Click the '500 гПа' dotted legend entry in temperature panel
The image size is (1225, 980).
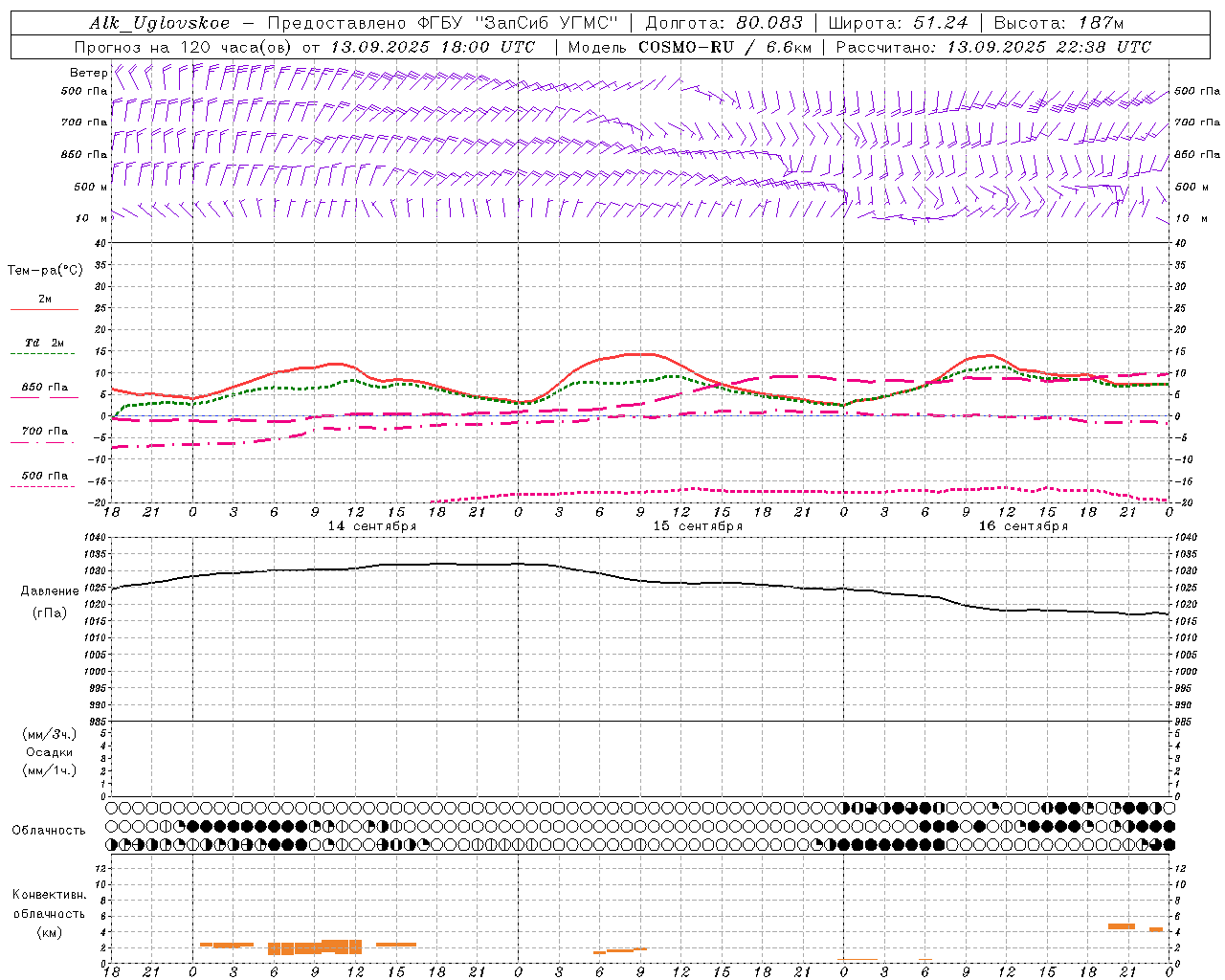pyautogui.click(x=44, y=476)
